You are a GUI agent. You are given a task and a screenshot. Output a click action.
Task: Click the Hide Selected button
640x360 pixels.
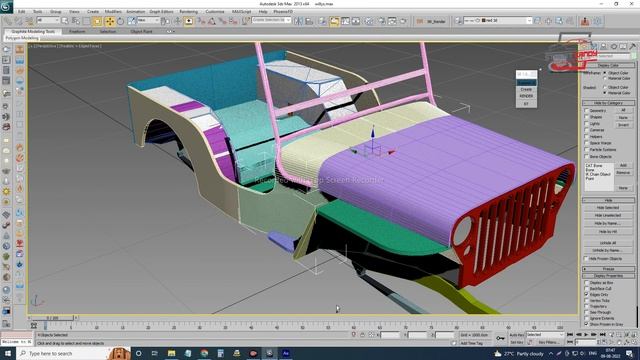[608, 208]
